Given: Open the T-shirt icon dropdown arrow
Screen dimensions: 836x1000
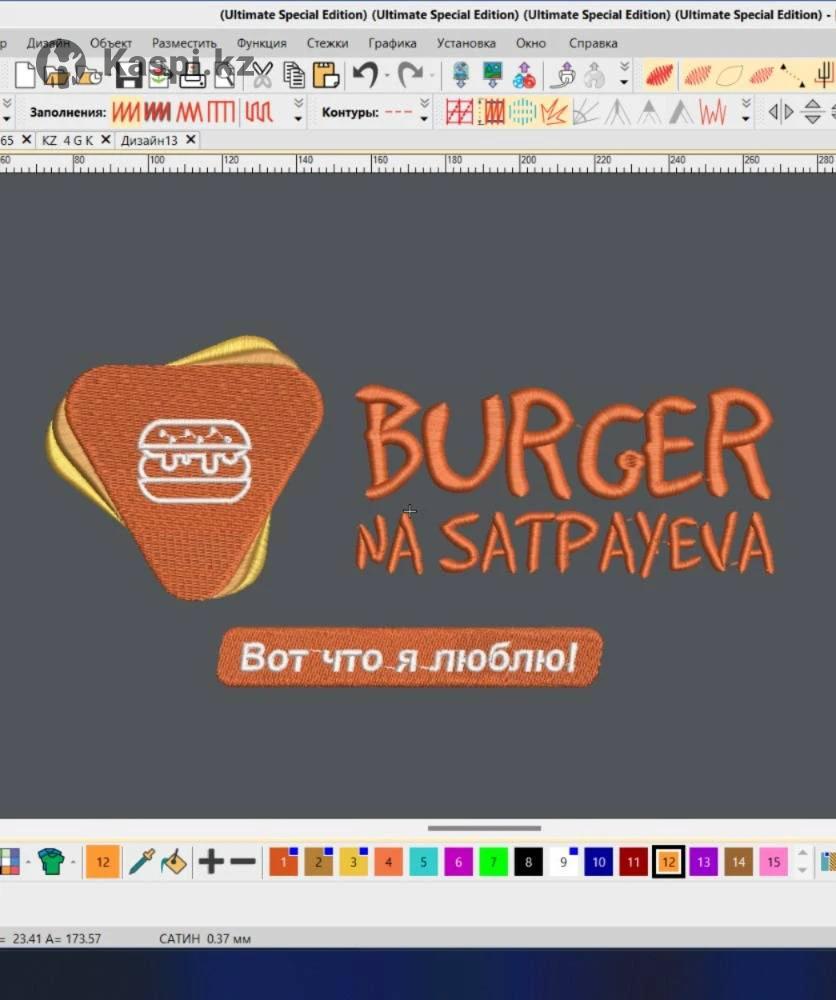Looking at the screenshot, I should [x=73, y=862].
